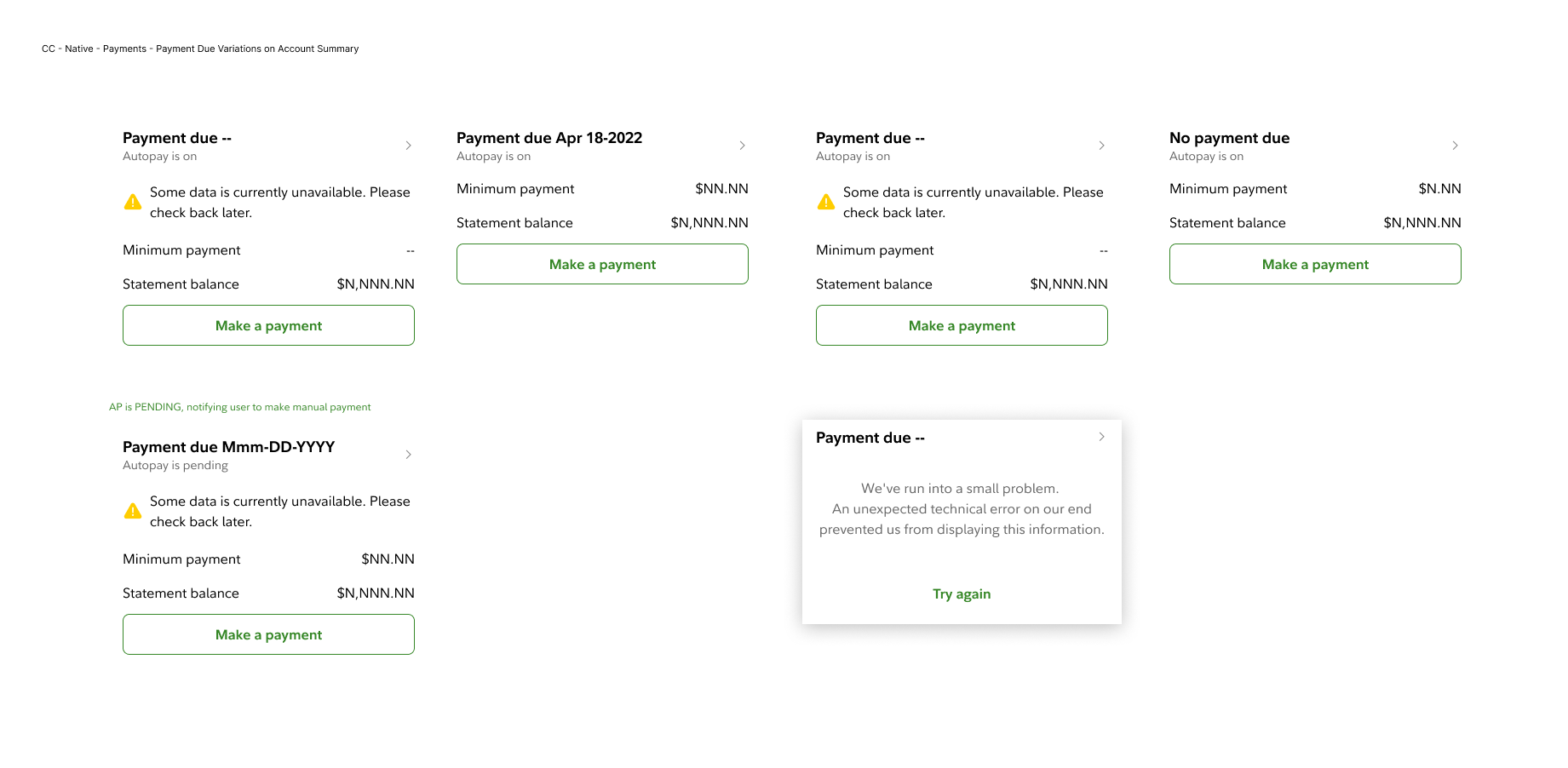Click the data unavailable message on first card
Image resolution: width=1568 pixels, height=768 pixels.
[279, 202]
